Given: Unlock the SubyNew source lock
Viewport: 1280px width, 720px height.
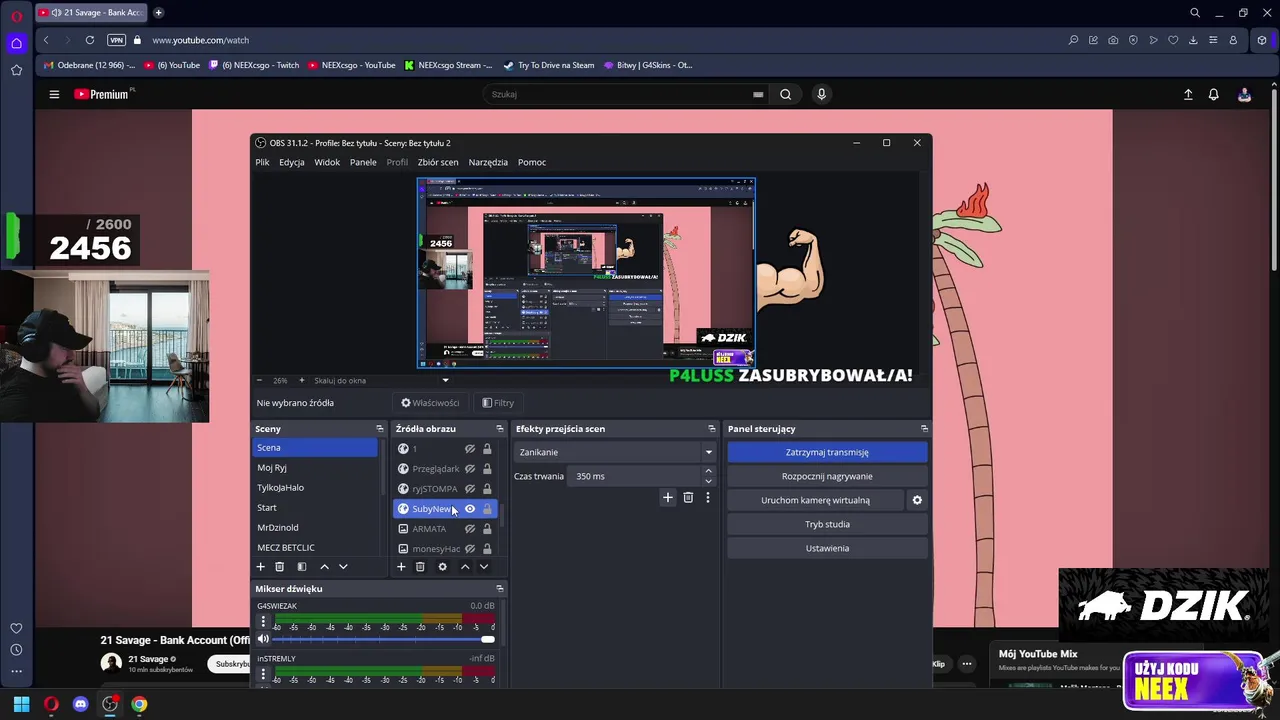Looking at the screenshot, I should [x=487, y=509].
